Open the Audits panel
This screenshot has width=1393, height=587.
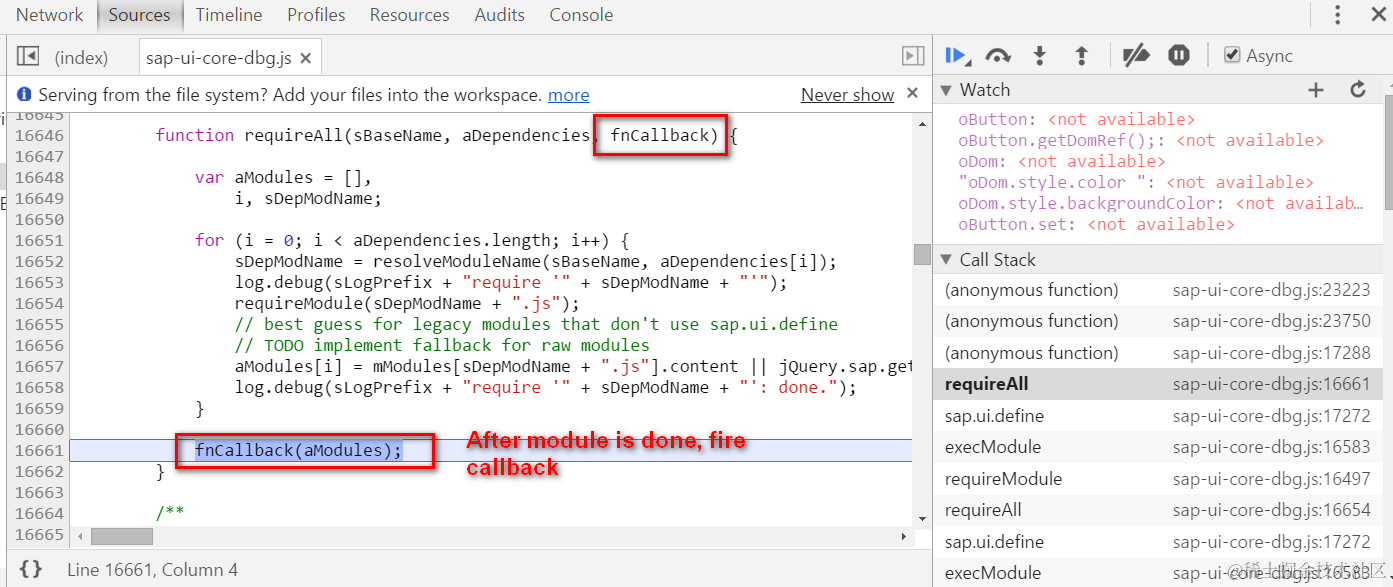pos(500,15)
